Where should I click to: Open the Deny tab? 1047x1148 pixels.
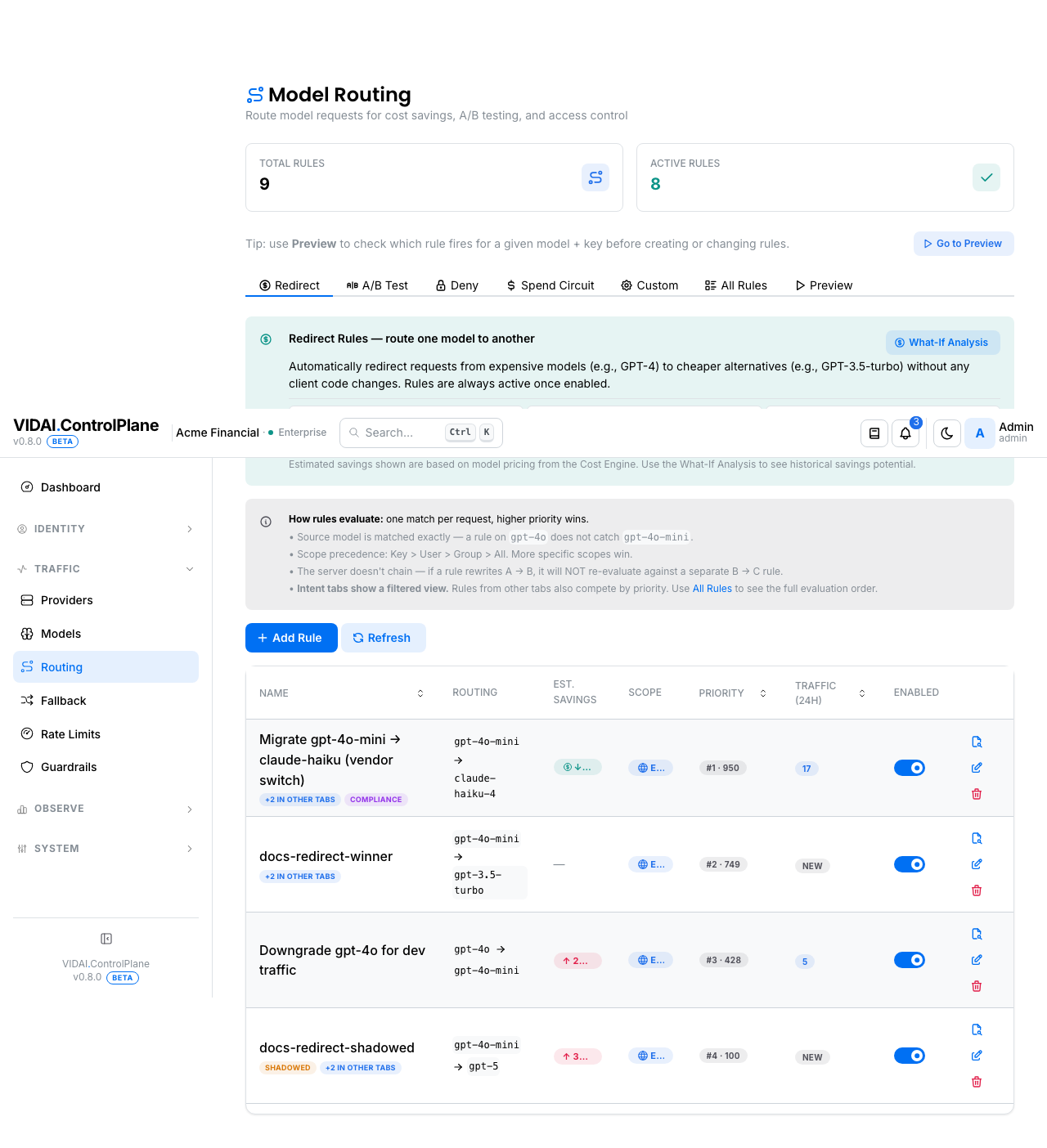pyautogui.click(x=457, y=285)
